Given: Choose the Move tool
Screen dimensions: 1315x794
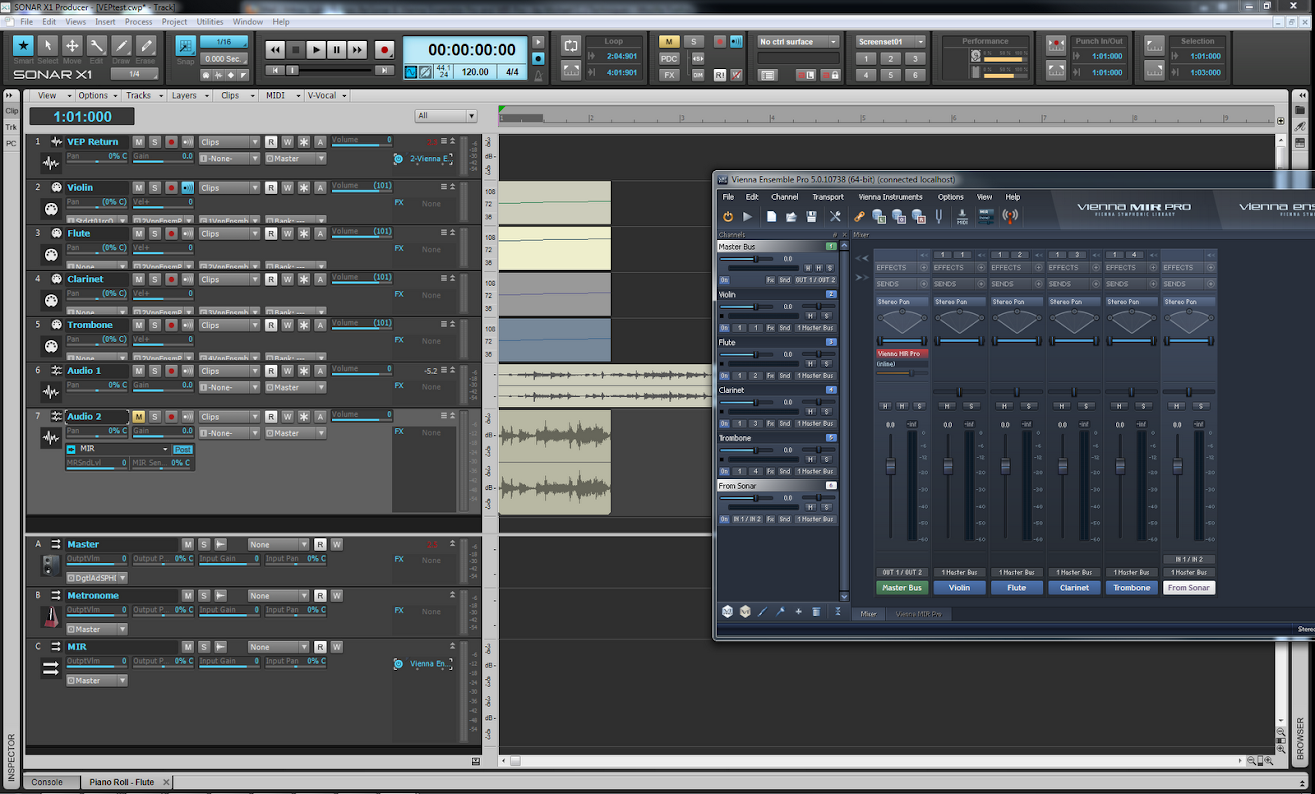Looking at the screenshot, I should point(72,46).
